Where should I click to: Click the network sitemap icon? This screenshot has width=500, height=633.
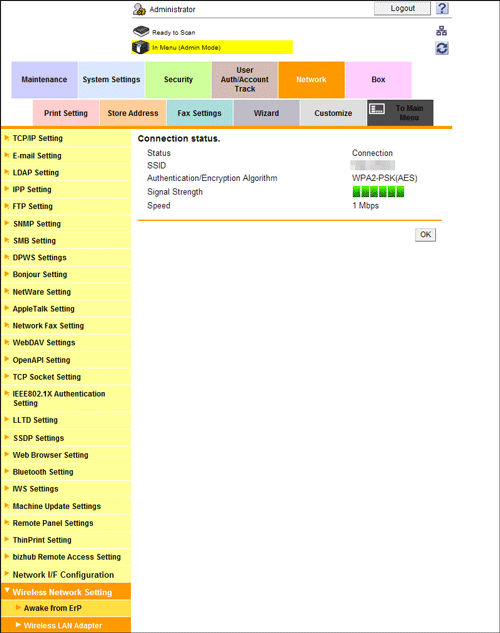click(441, 31)
